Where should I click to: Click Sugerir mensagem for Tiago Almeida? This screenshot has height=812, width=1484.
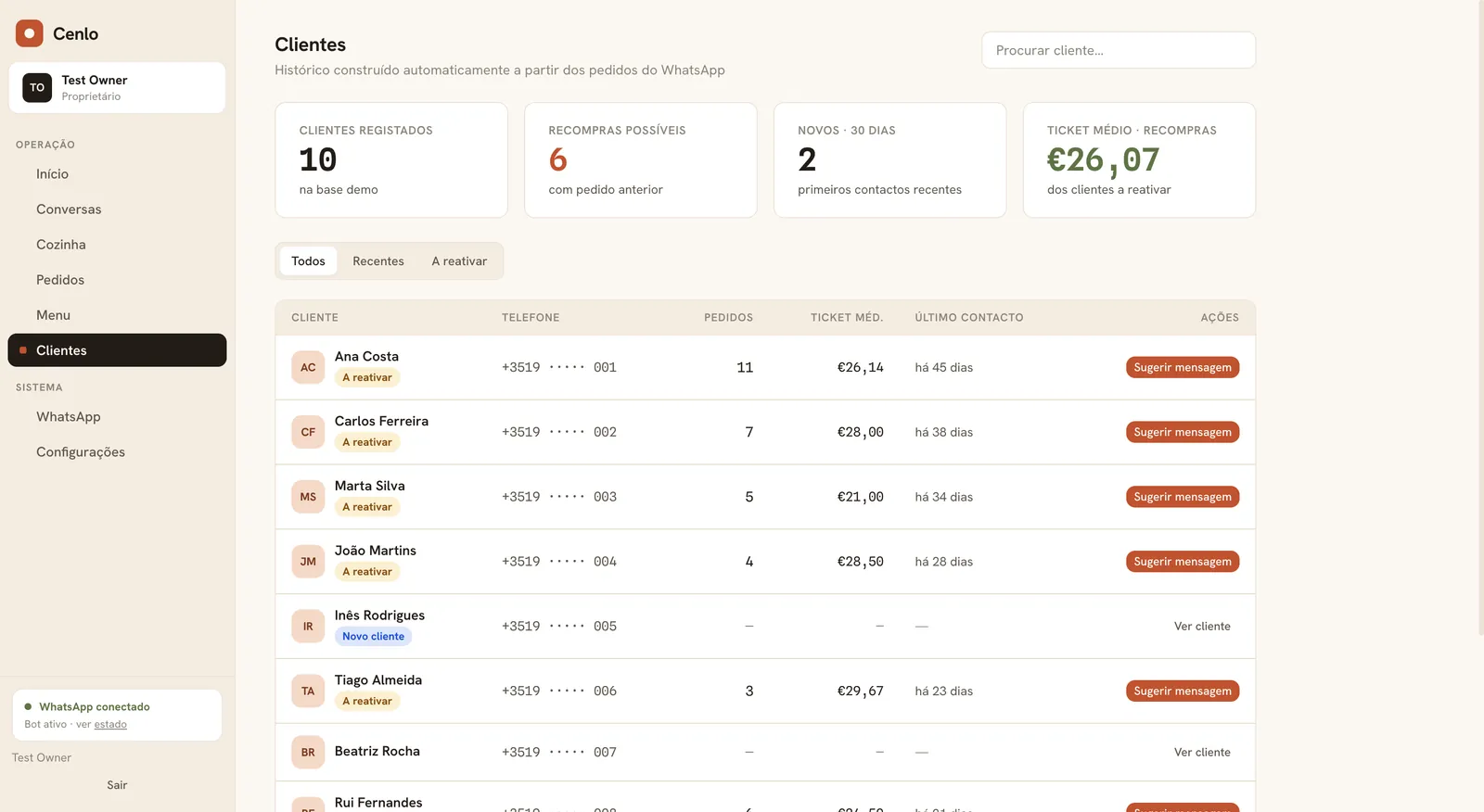[1183, 691]
